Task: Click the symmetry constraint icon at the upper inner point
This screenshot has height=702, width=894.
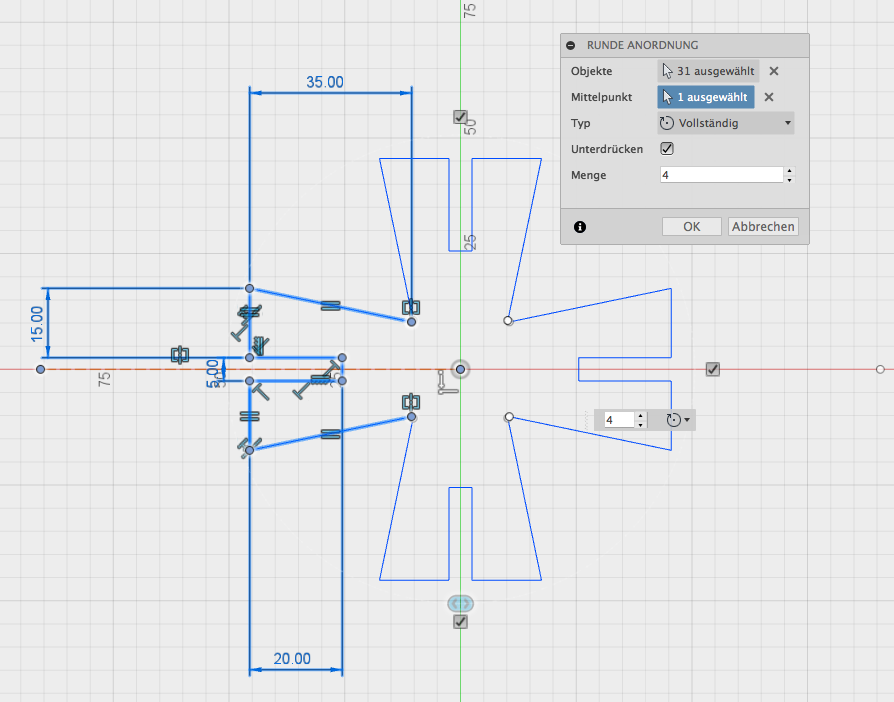Action: [x=411, y=308]
